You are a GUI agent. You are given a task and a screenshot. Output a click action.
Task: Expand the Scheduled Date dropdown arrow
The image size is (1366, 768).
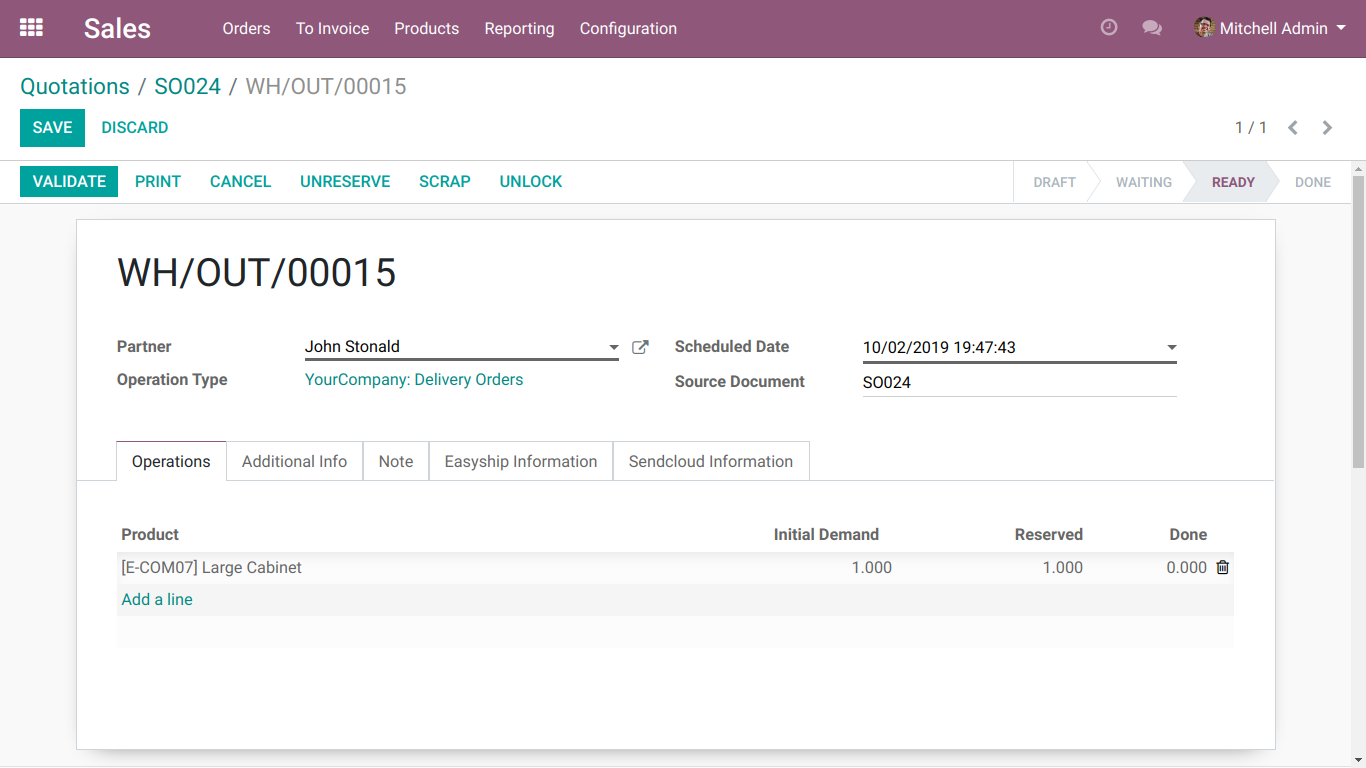(1171, 348)
